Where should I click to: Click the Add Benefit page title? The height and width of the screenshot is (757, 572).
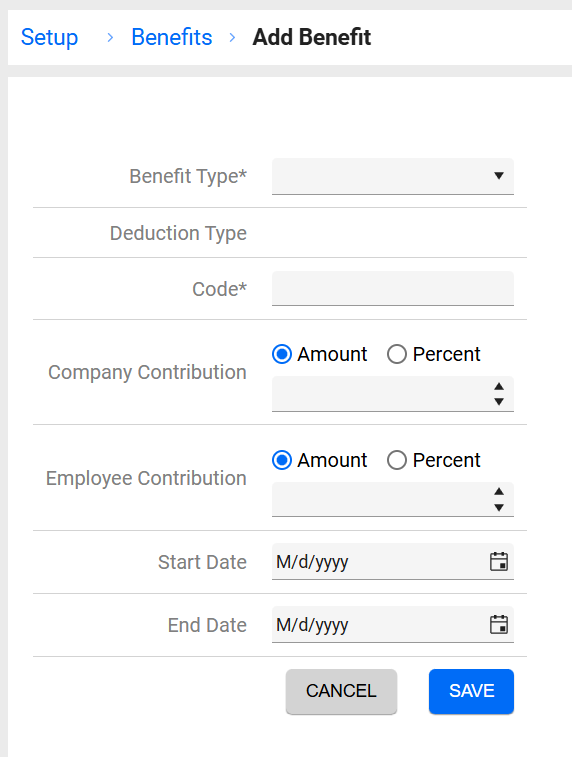pos(312,37)
